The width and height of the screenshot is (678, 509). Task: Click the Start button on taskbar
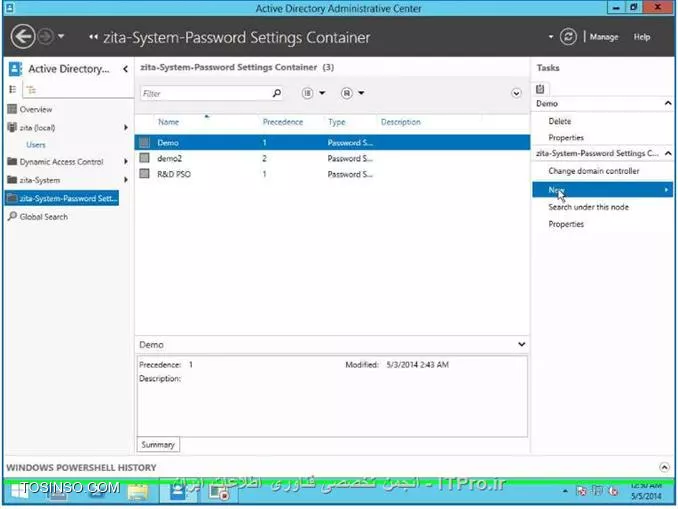click(17, 491)
